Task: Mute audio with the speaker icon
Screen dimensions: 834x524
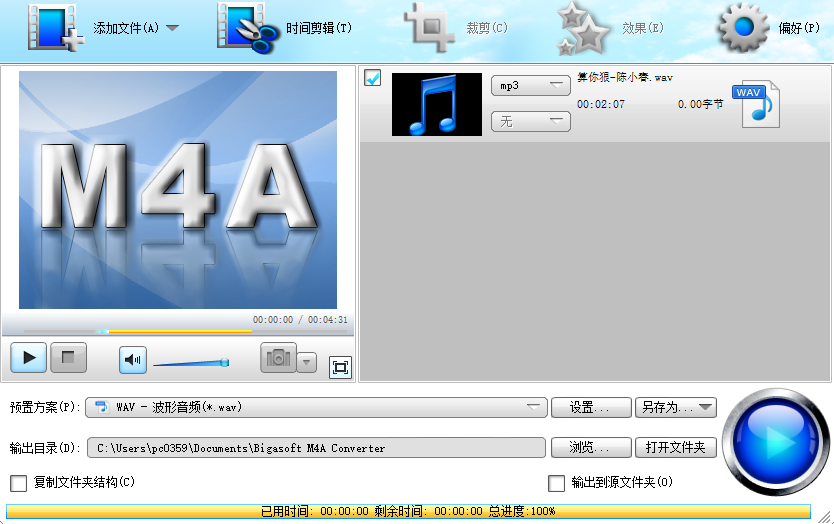Action: [133, 359]
